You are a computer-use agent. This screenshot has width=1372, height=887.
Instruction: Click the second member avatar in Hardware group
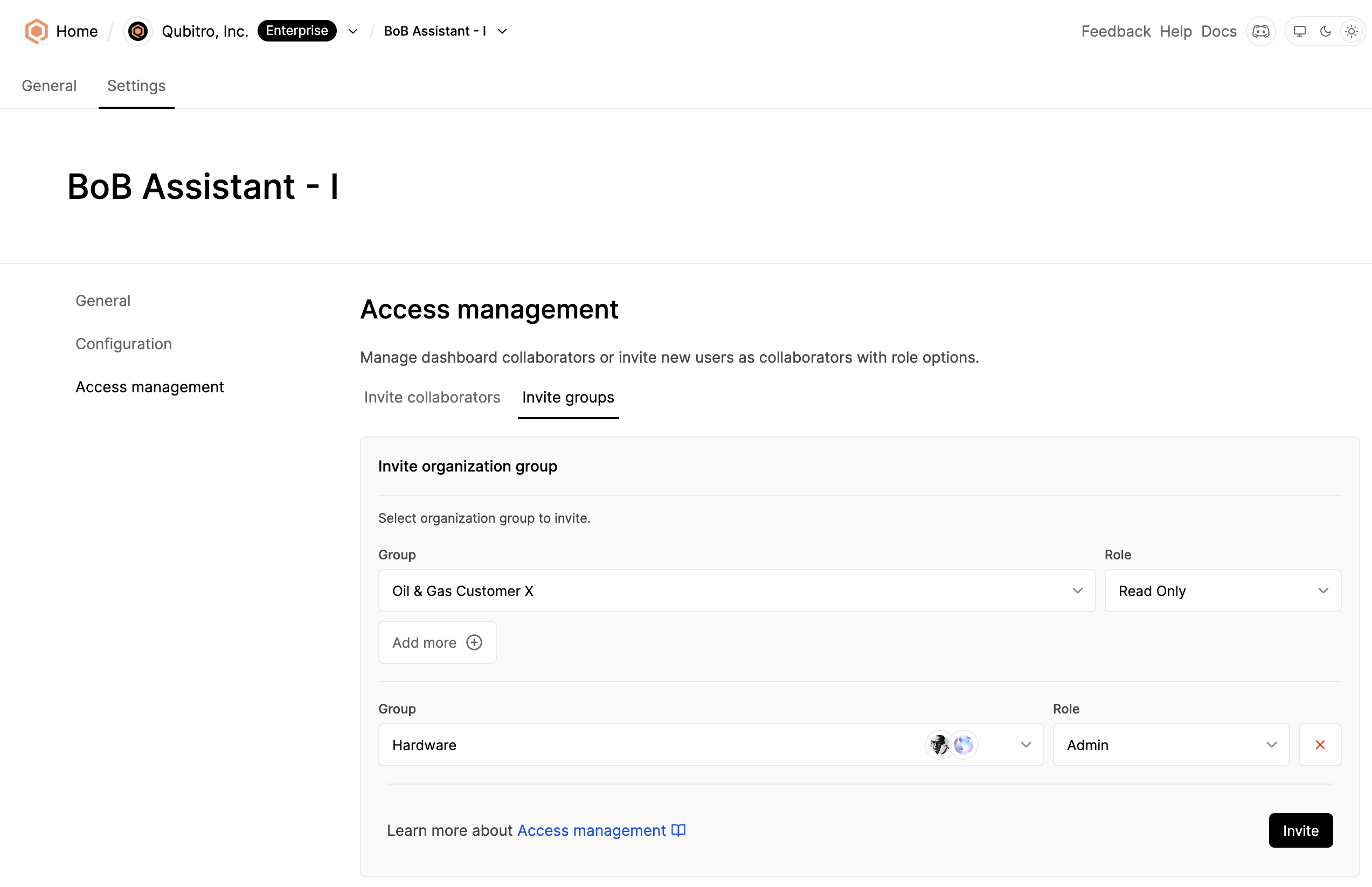tap(964, 744)
